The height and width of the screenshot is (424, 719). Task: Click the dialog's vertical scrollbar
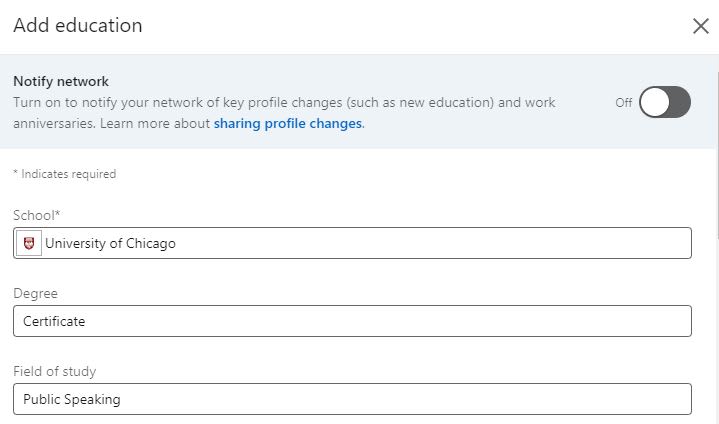pos(716,150)
